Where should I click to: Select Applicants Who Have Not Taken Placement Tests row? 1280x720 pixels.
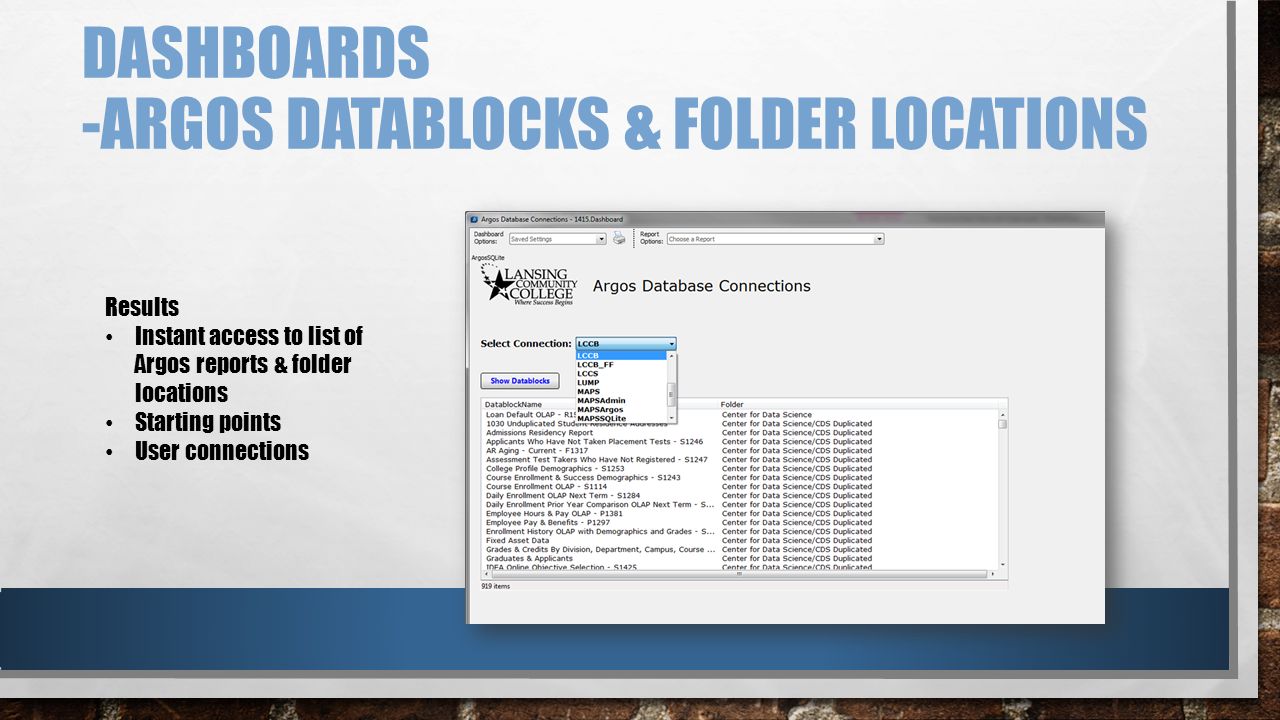point(740,442)
